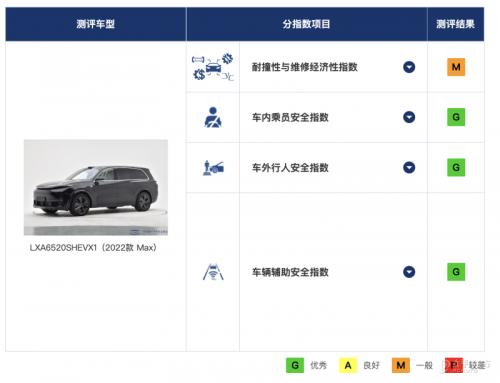The width and height of the screenshot is (500, 383).
Task: Expand 车辆辅助安全指数 dropdown arrow
Action: pyautogui.click(x=409, y=272)
